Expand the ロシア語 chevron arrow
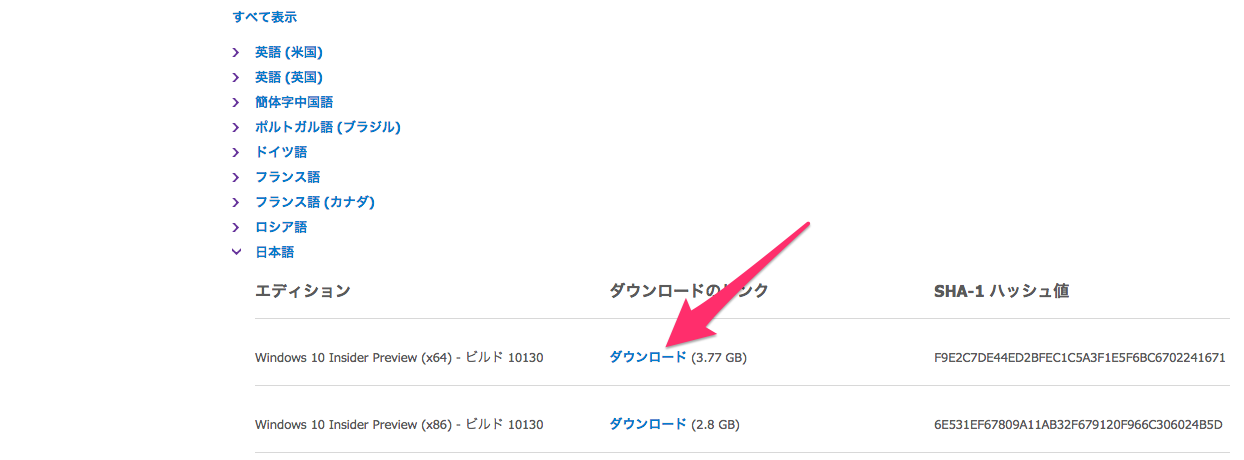 (x=236, y=227)
